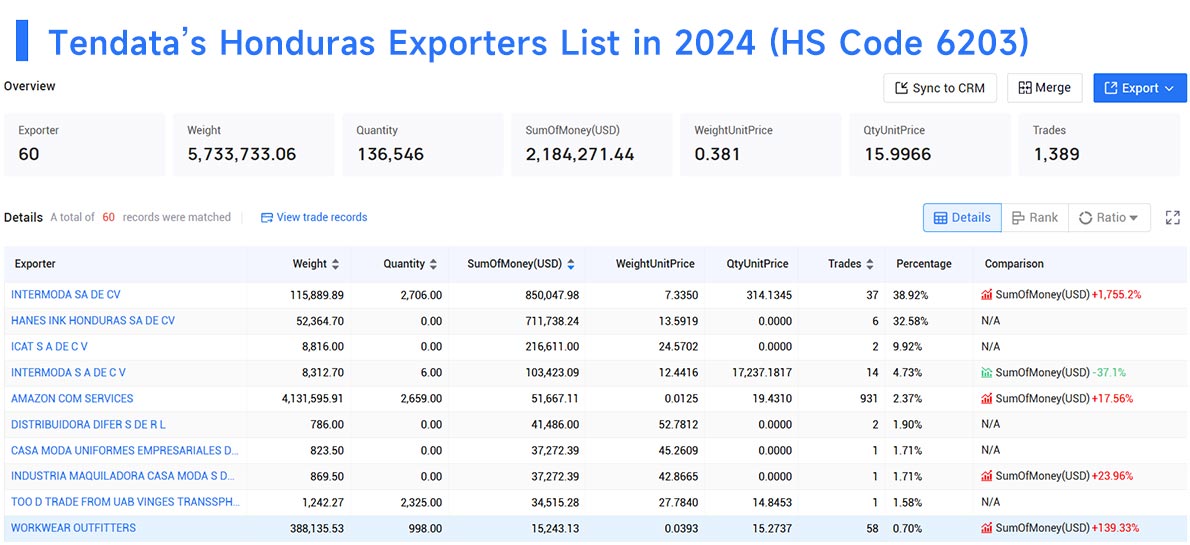Click WeightUnitPrice value 52.7812
Viewport: 1190px width, 545px height.
click(678, 424)
